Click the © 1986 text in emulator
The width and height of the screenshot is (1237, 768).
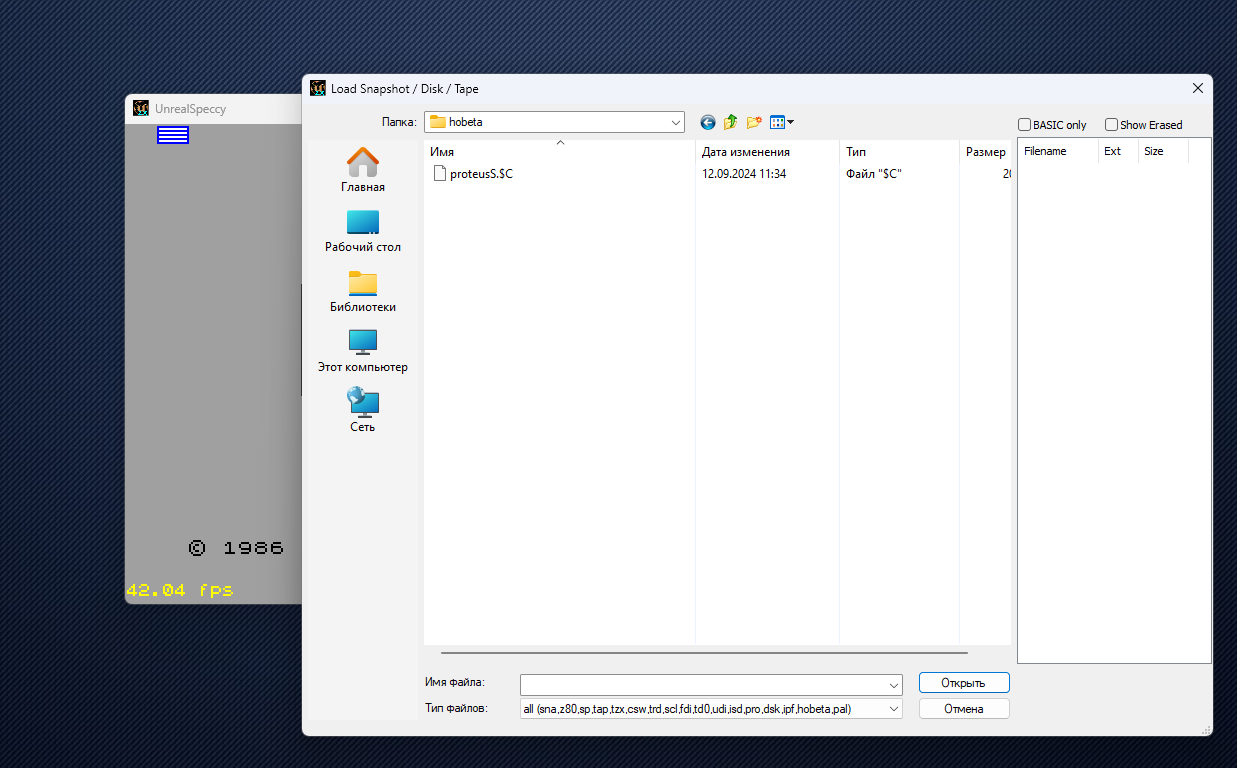tap(237, 548)
